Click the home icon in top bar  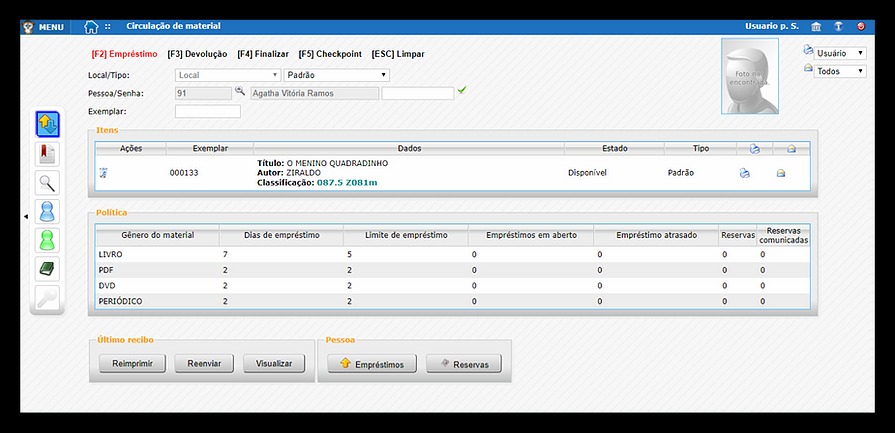pos(92,26)
